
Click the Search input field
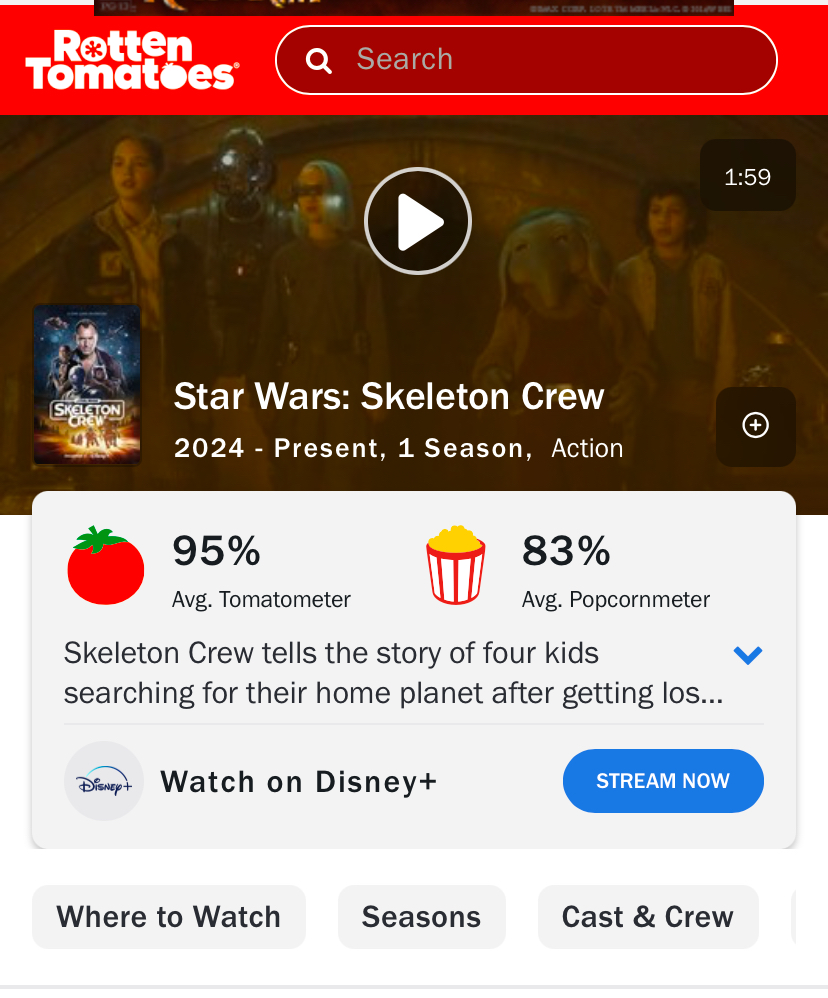(x=526, y=60)
